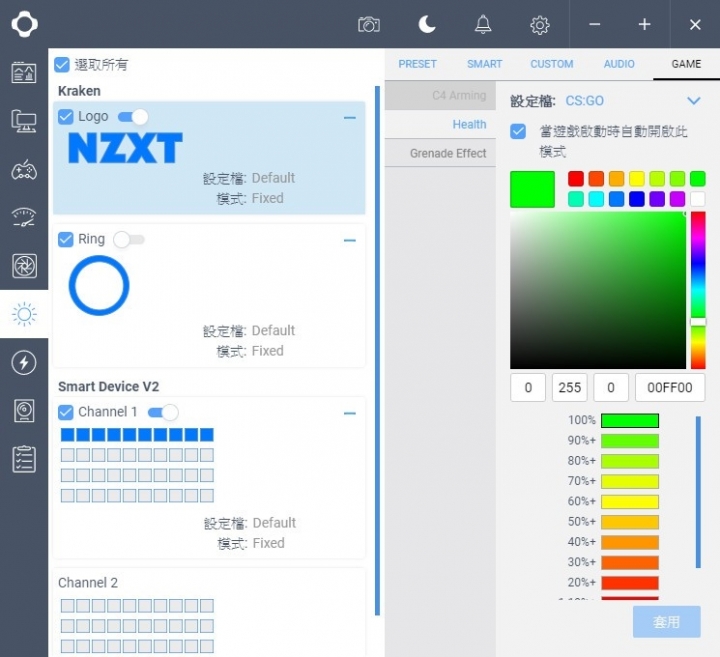Toggle night mode moon icon
Screen dimensions: 720x657
427,24
